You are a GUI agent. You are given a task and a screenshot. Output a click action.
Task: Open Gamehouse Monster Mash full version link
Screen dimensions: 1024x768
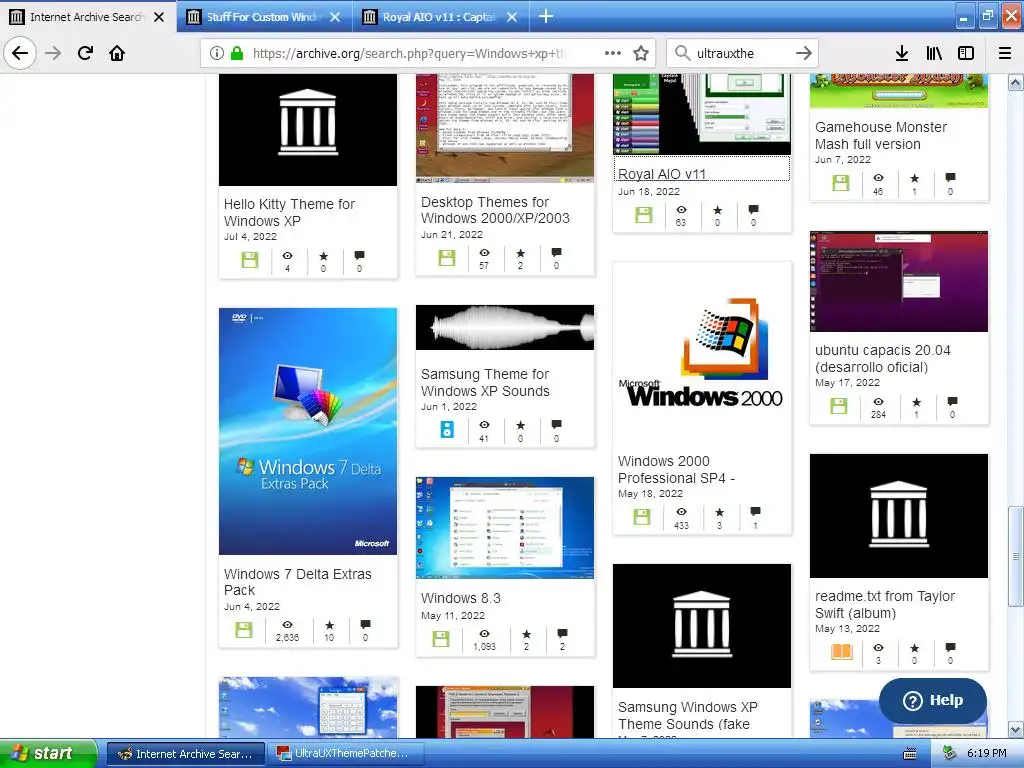[x=880, y=135]
